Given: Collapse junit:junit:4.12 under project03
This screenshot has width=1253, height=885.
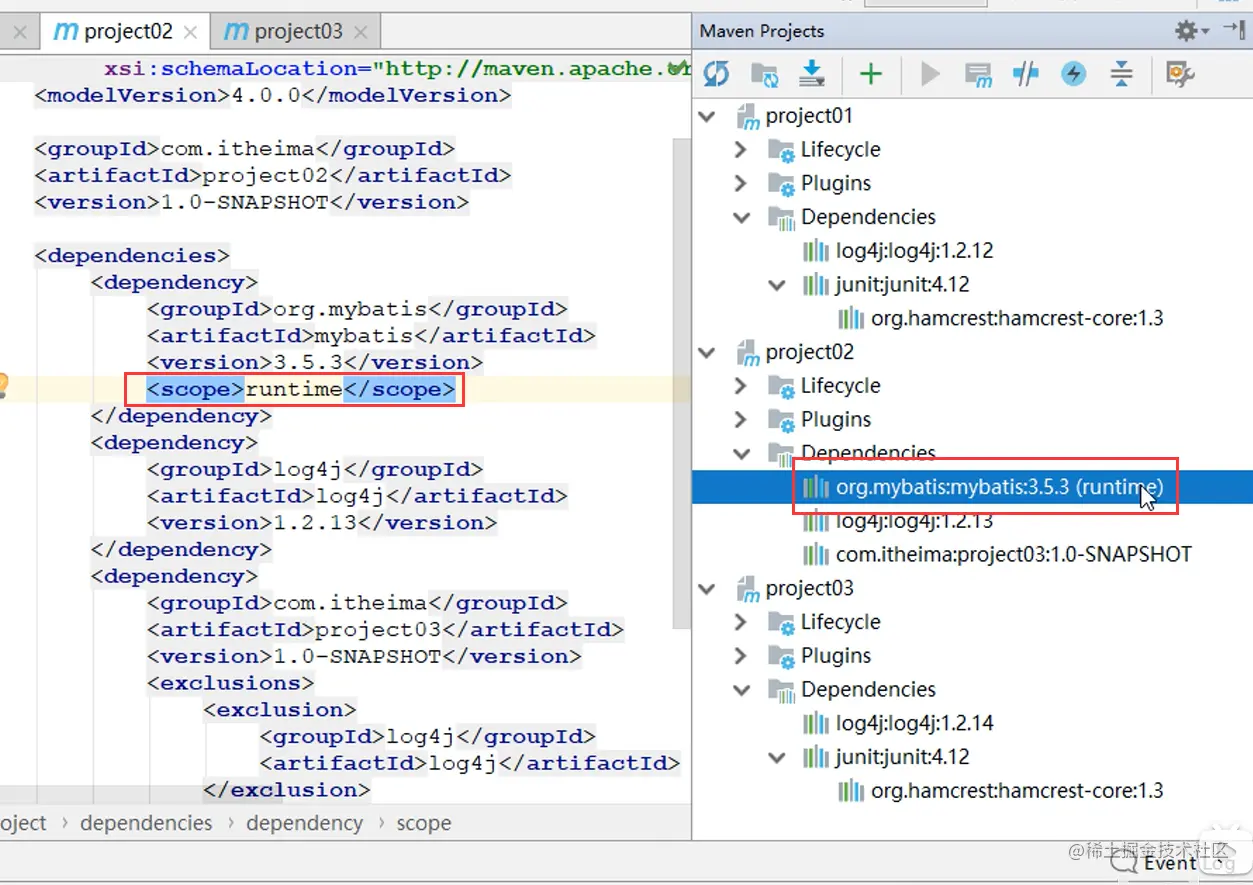Looking at the screenshot, I should (777, 757).
